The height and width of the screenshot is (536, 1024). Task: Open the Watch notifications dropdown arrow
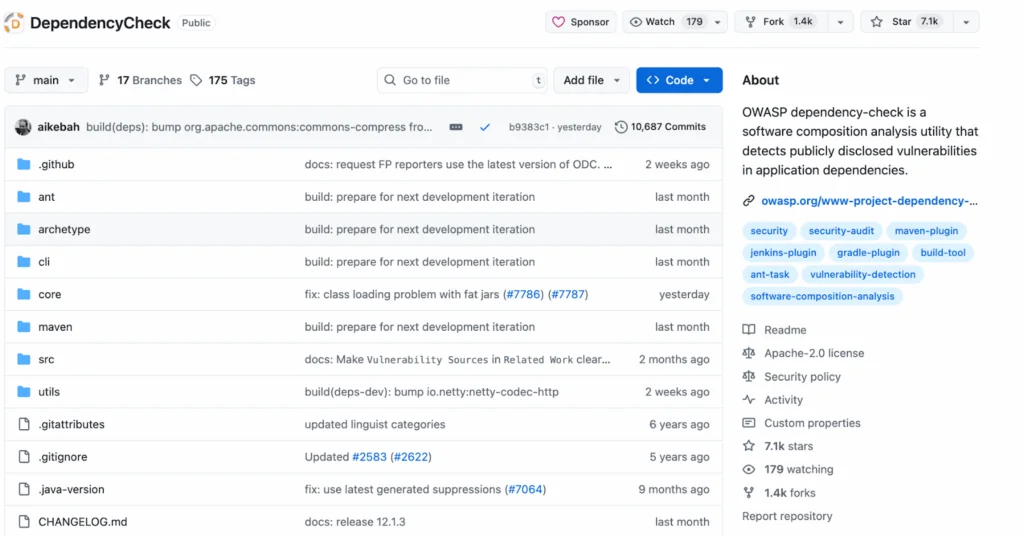click(718, 22)
